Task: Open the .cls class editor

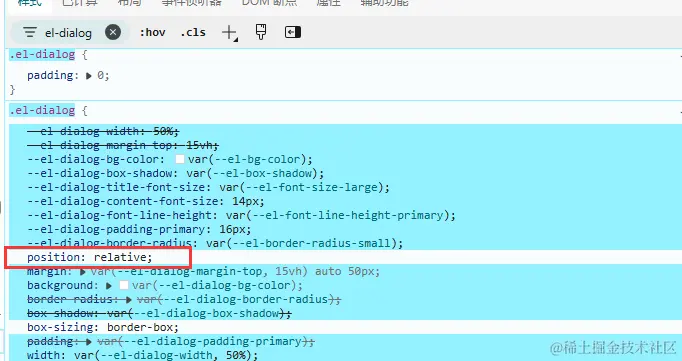Action: [193, 32]
